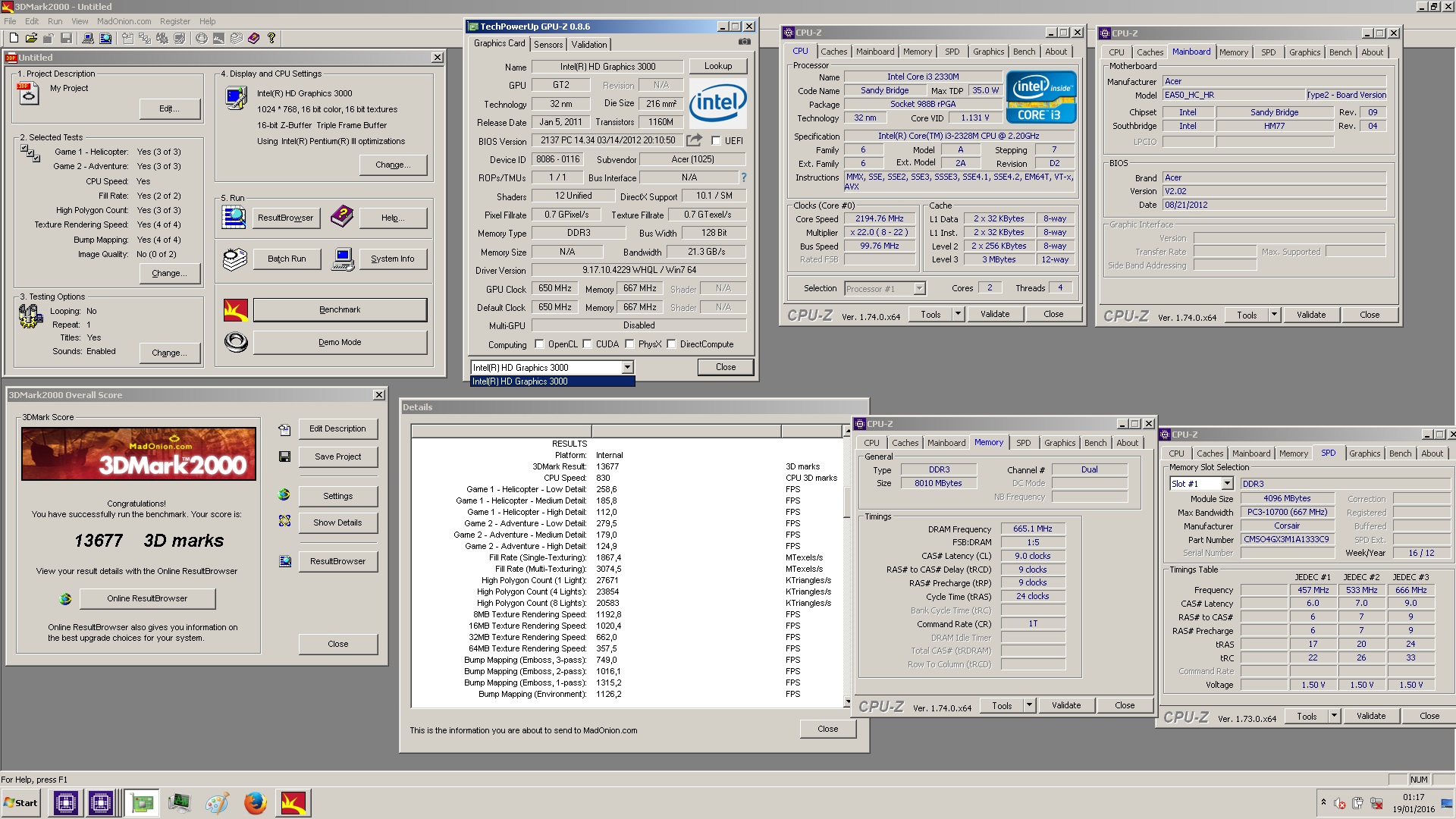Click Validate in the CPU-Z Memory window
Image resolution: width=1456 pixels, height=819 pixels.
tap(1066, 705)
